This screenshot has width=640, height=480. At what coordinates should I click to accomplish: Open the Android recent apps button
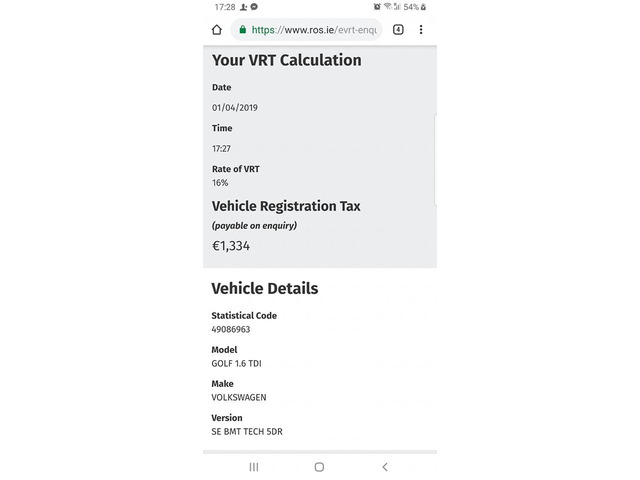point(253,467)
